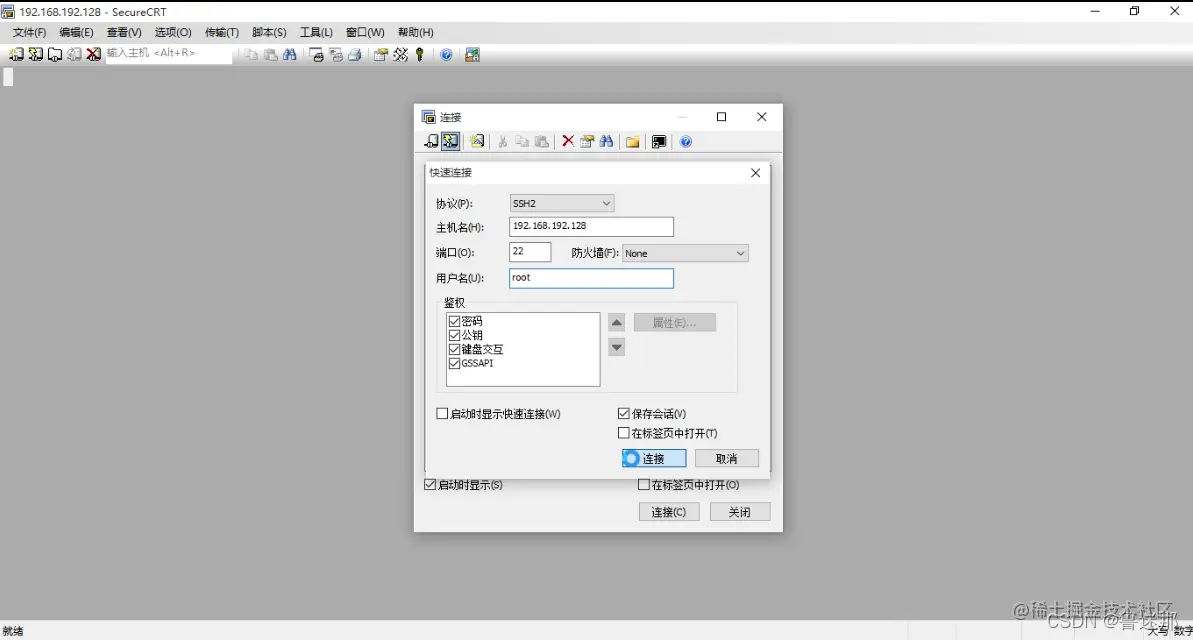Click blue Help icon in 连接 dialog
The height and width of the screenshot is (640, 1193).
point(686,142)
